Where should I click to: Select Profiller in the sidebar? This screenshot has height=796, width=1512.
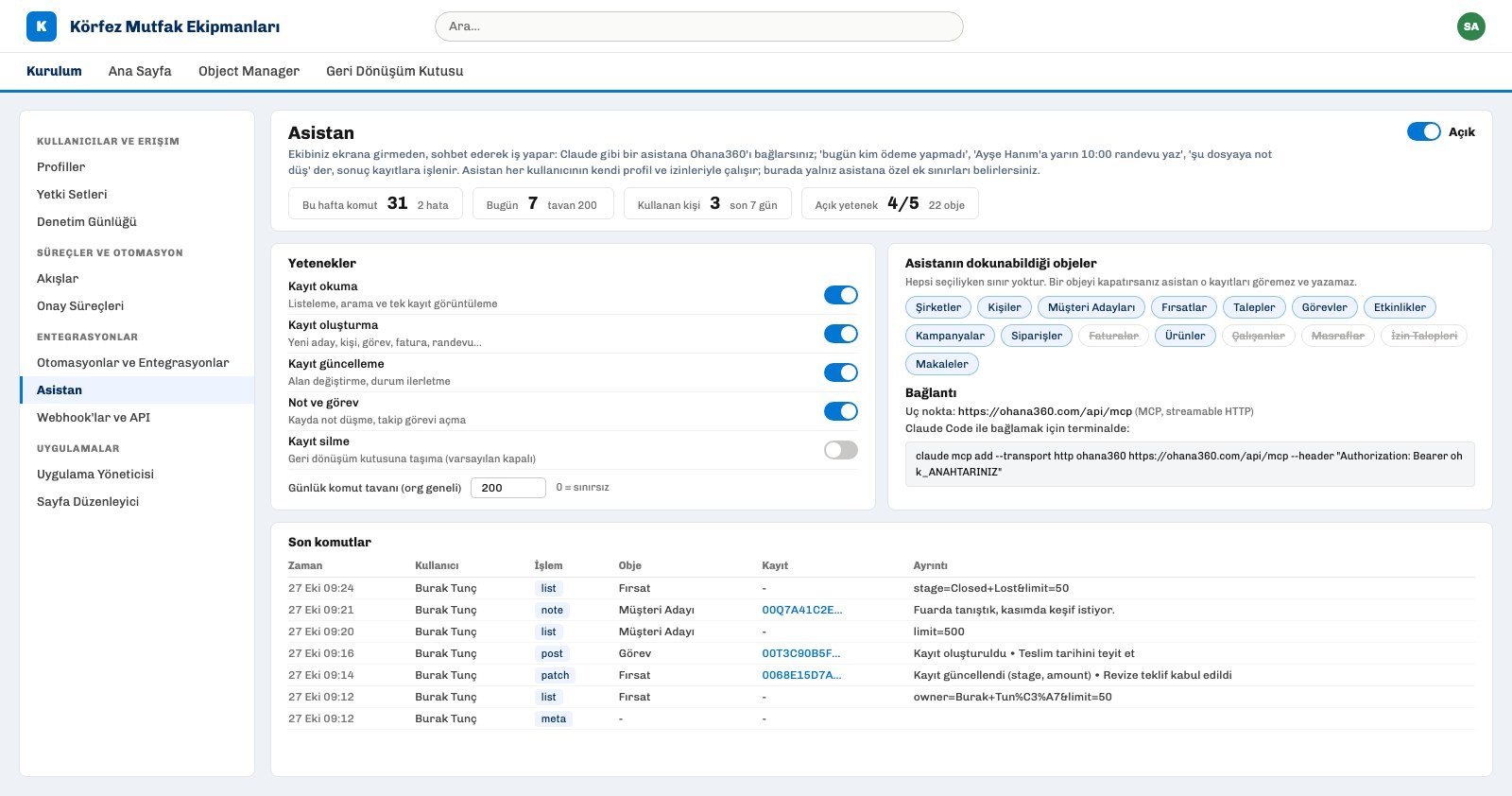tap(137, 167)
